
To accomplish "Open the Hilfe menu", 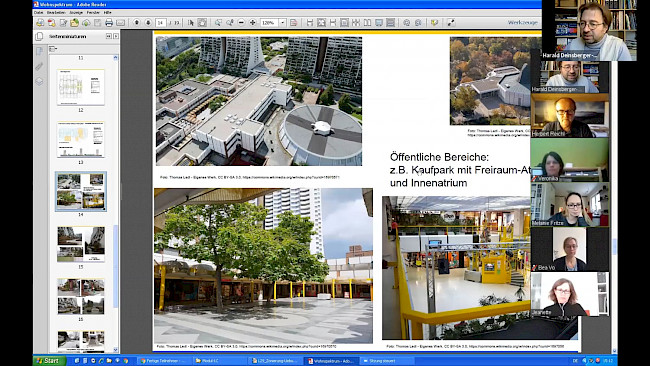I will [x=107, y=13].
